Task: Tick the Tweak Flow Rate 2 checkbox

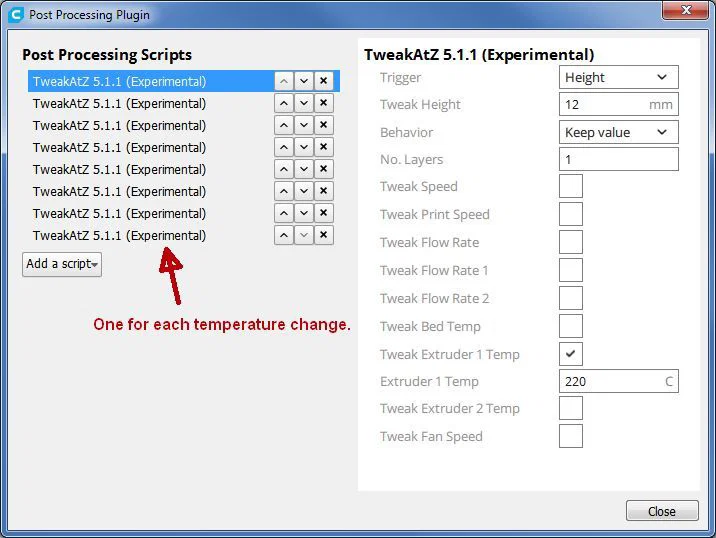Action: click(571, 298)
